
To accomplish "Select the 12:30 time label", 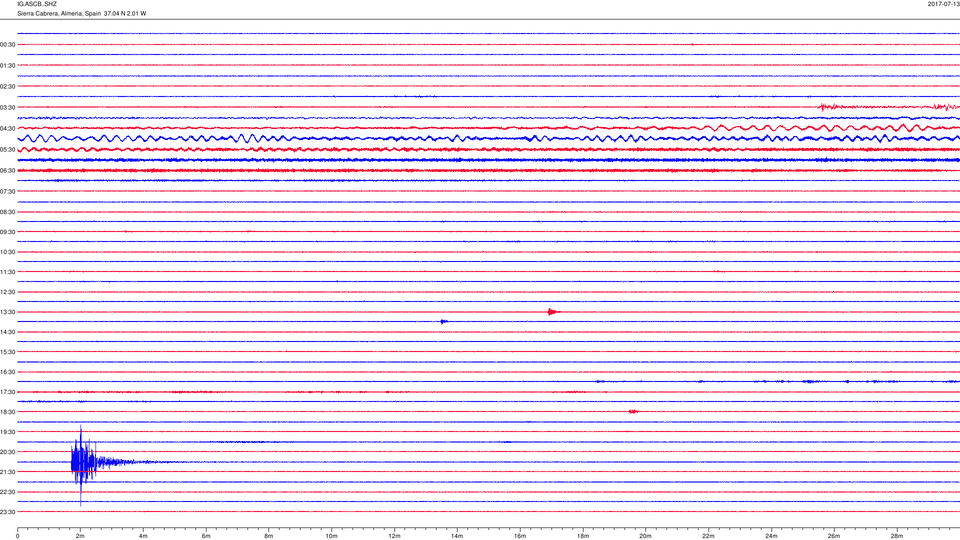I will click(x=8, y=292).
